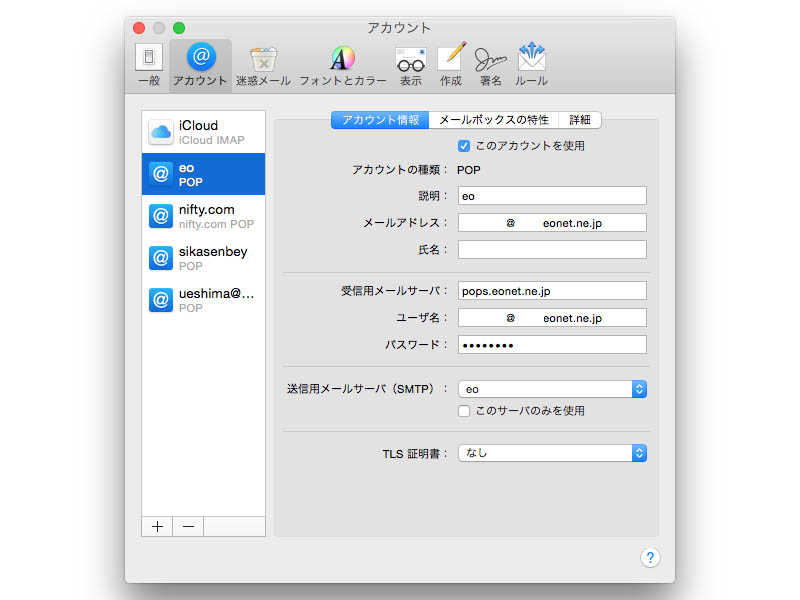This screenshot has height=600, width=800.
Task: Close the アカウント window
Action: click(139, 28)
